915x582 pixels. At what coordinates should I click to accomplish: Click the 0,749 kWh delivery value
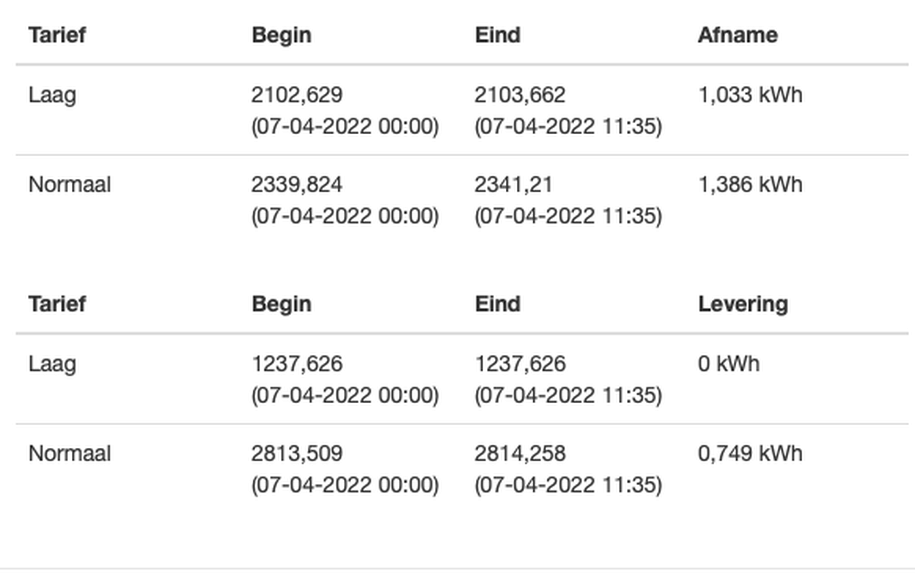tap(750, 454)
